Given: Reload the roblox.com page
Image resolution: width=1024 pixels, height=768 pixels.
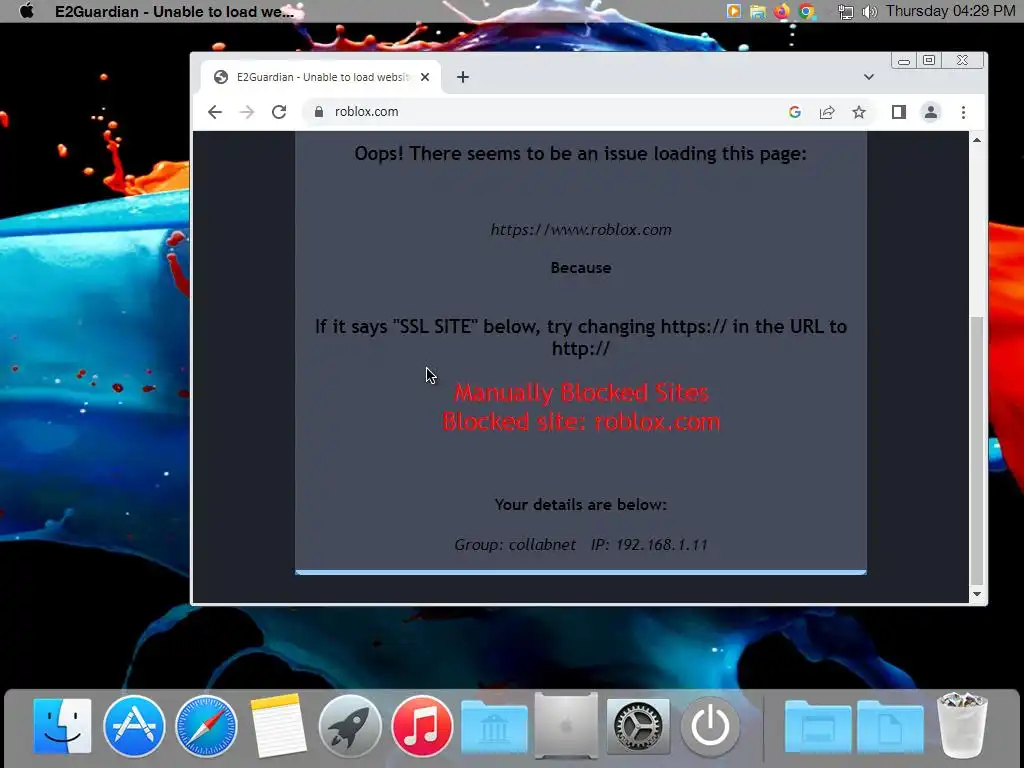Looking at the screenshot, I should click(x=279, y=112).
